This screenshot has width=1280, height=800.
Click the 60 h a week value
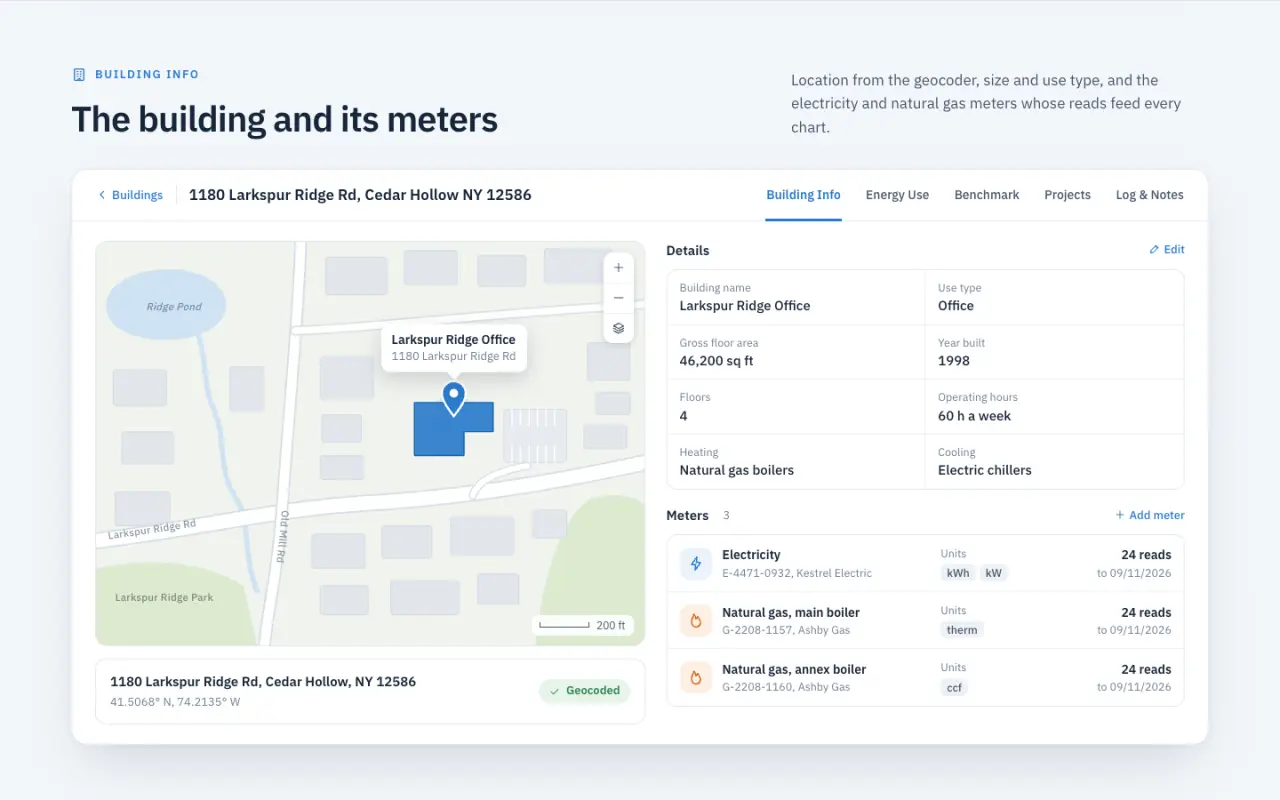974,416
